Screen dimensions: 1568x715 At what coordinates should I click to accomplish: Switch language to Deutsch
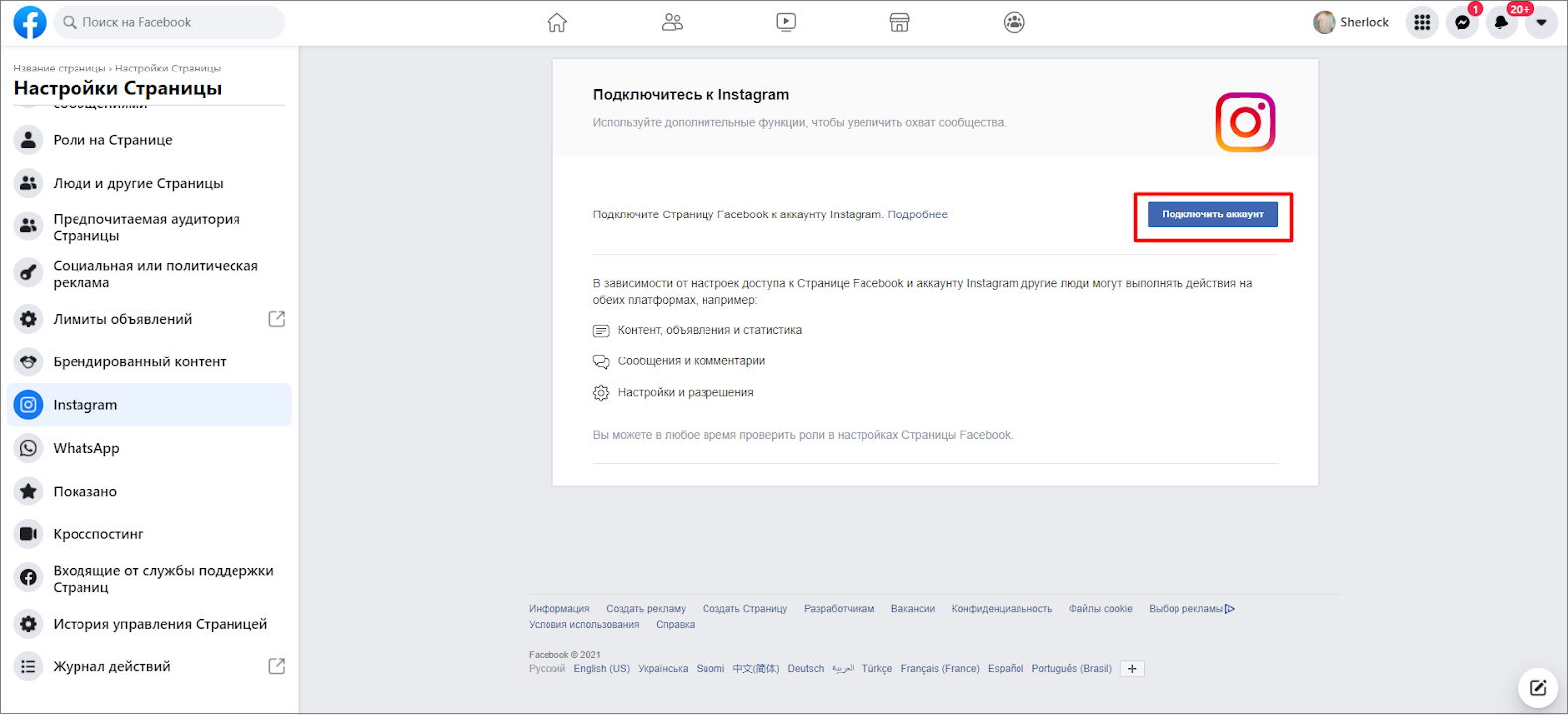point(806,669)
